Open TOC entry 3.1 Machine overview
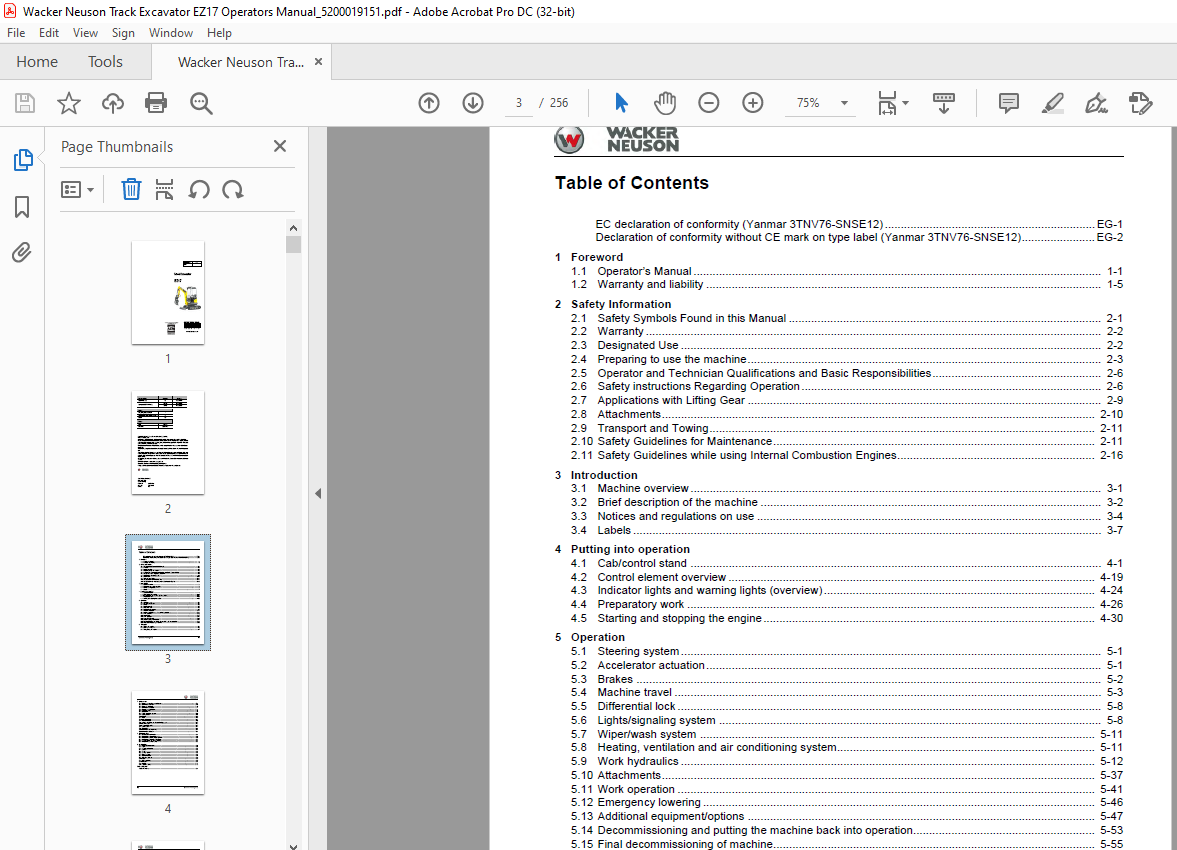 846,488
